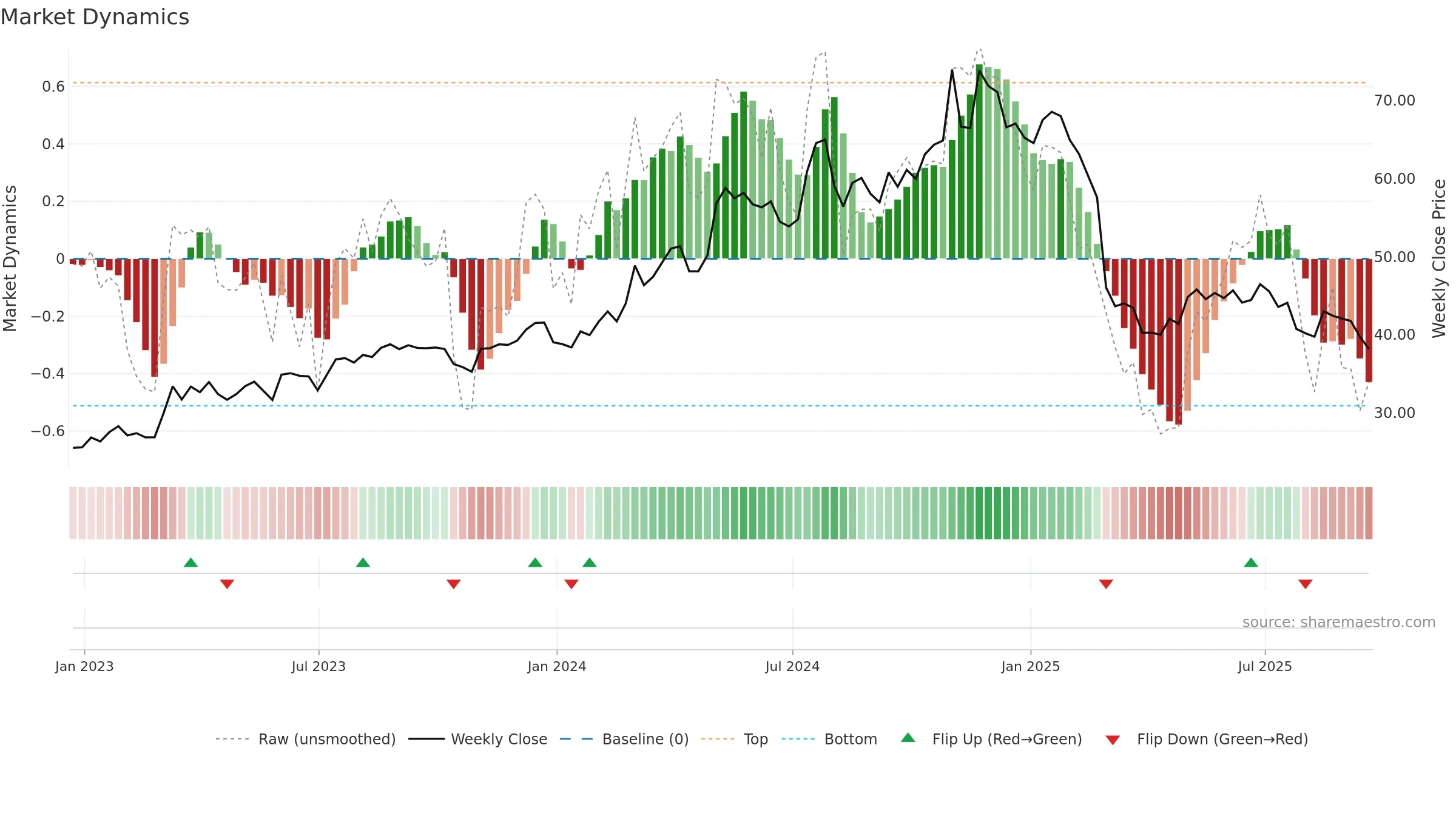Click the Jan 2023 x-axis label
This screenshot has width=1456, height=819.
point(84,667)
